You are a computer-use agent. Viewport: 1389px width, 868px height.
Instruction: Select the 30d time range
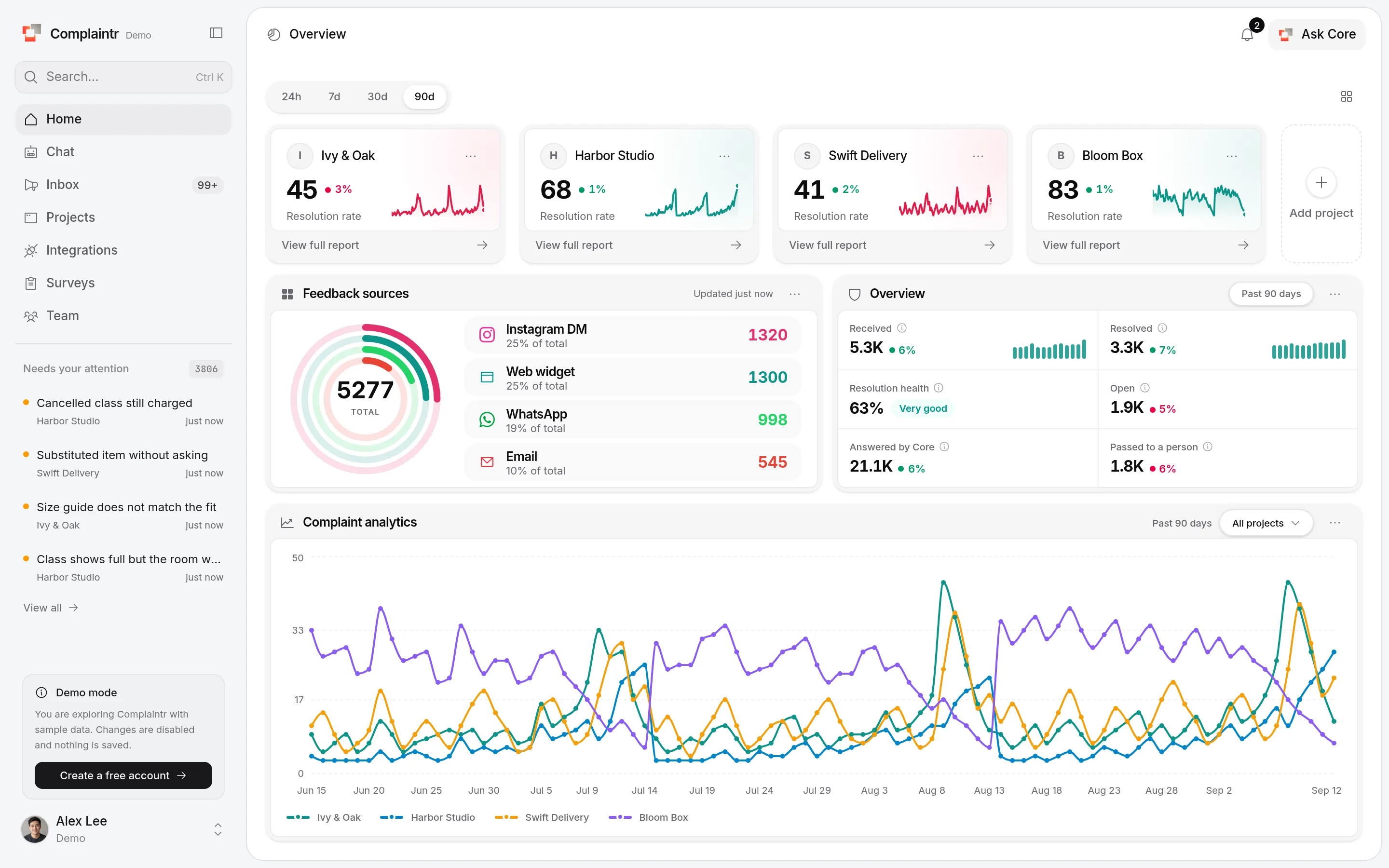377,96
